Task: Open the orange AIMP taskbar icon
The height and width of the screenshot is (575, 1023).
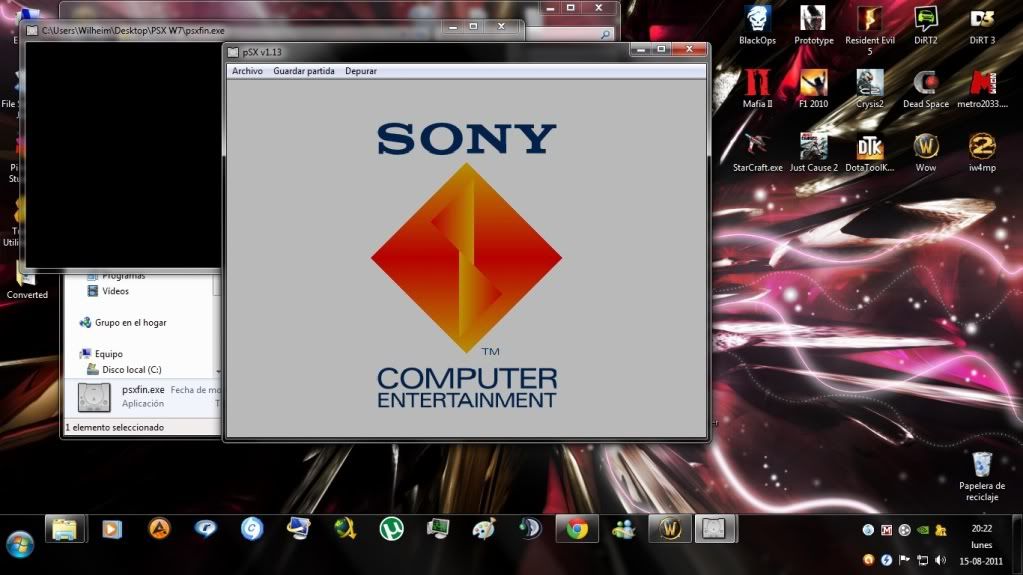Action: pos(159,529)
